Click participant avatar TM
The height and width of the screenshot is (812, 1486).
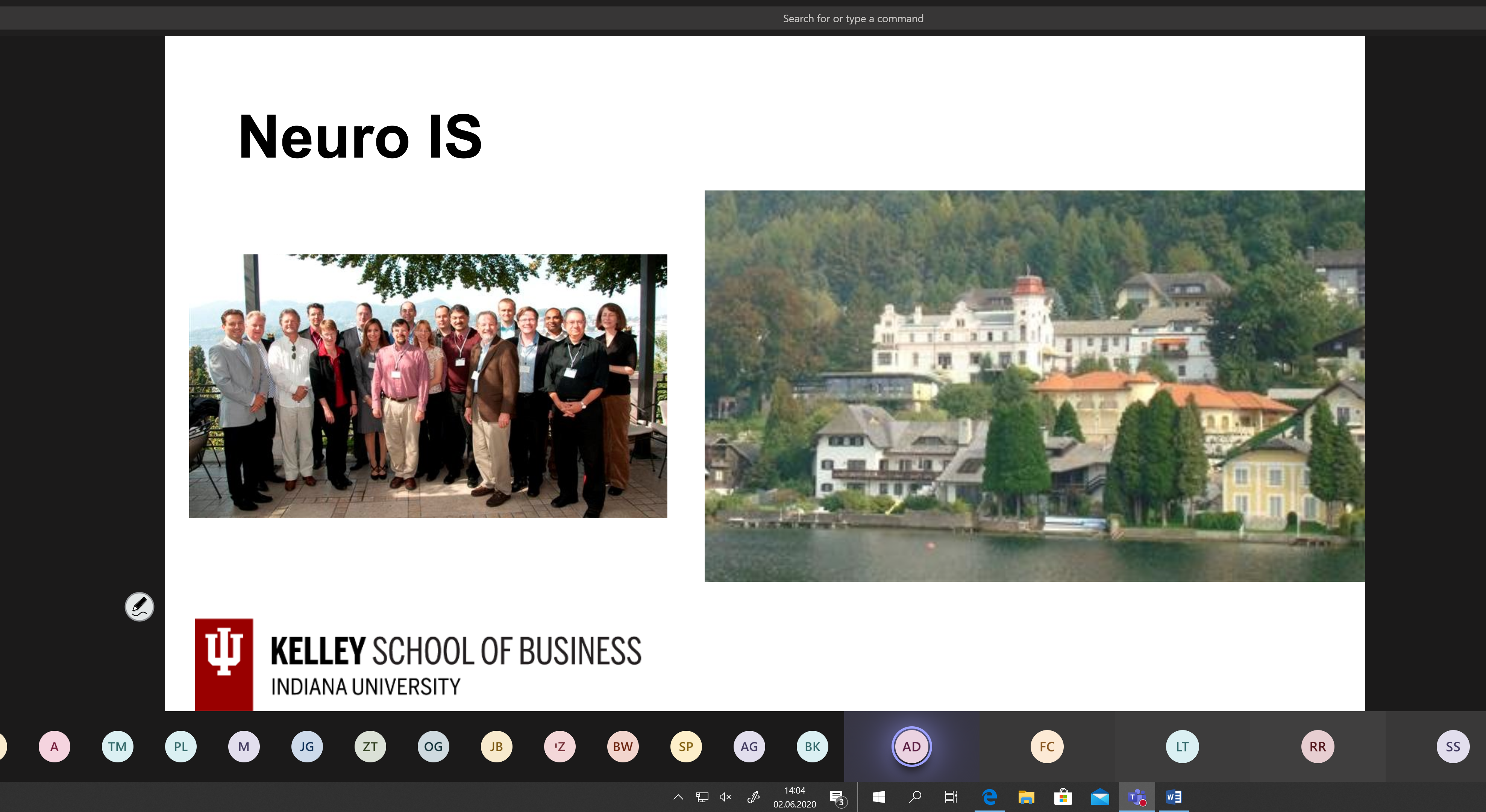(x=117, y=746)
